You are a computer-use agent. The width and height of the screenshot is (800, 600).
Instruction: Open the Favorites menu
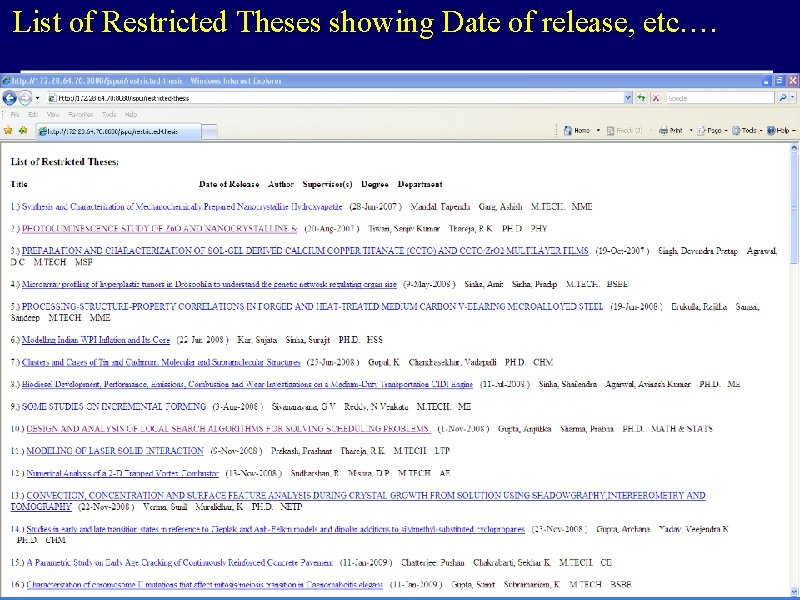(x=80, y=115)
